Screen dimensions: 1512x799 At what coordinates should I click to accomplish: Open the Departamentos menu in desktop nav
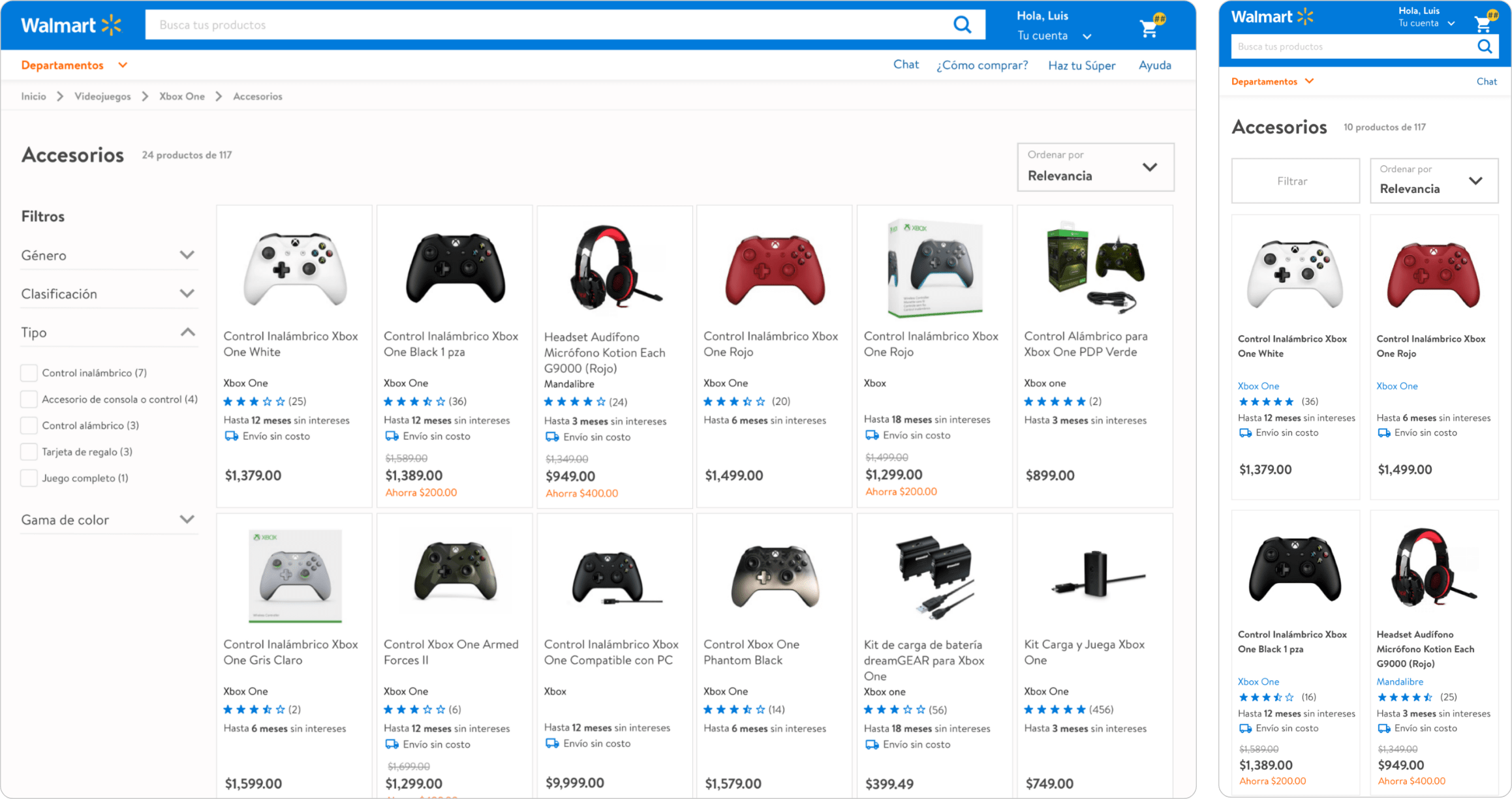[74, 65]
